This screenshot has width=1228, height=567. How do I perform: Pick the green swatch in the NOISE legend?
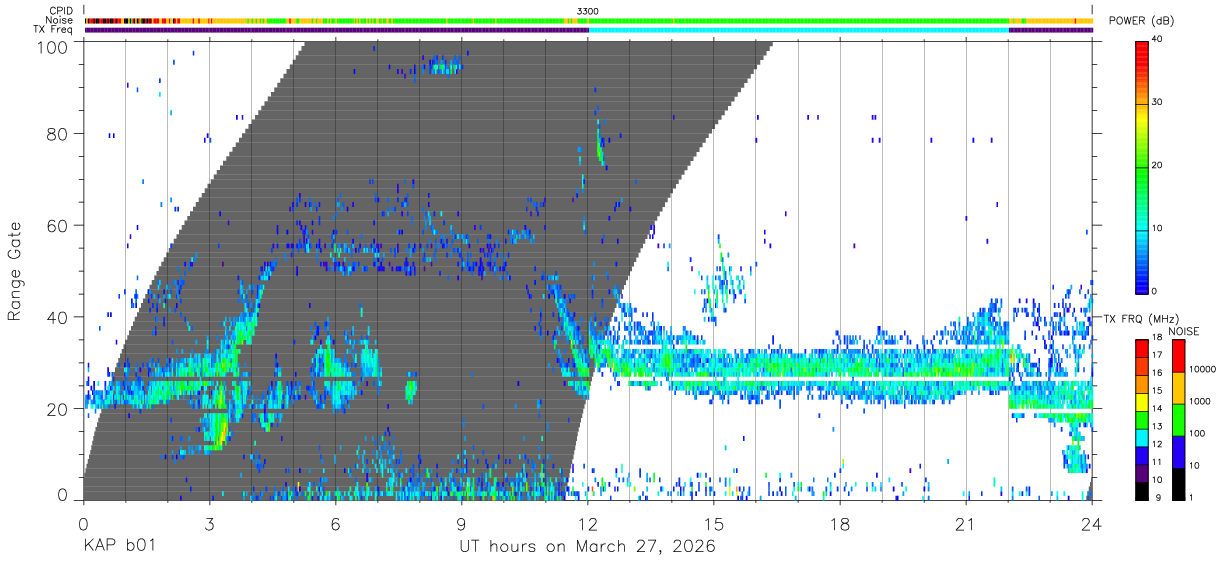tap(1178, 419)
